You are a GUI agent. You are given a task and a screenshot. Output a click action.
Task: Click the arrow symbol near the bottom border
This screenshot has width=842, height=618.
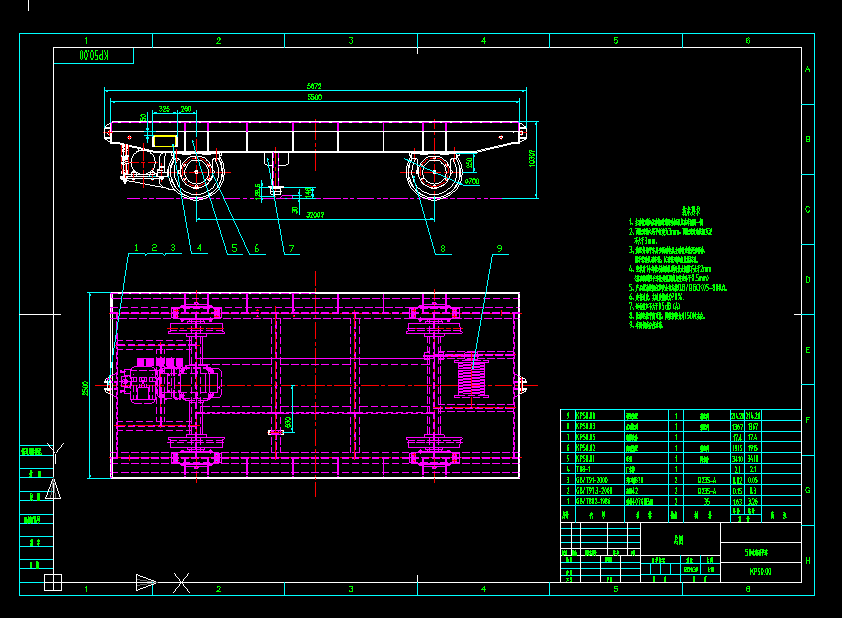(146, 582)
